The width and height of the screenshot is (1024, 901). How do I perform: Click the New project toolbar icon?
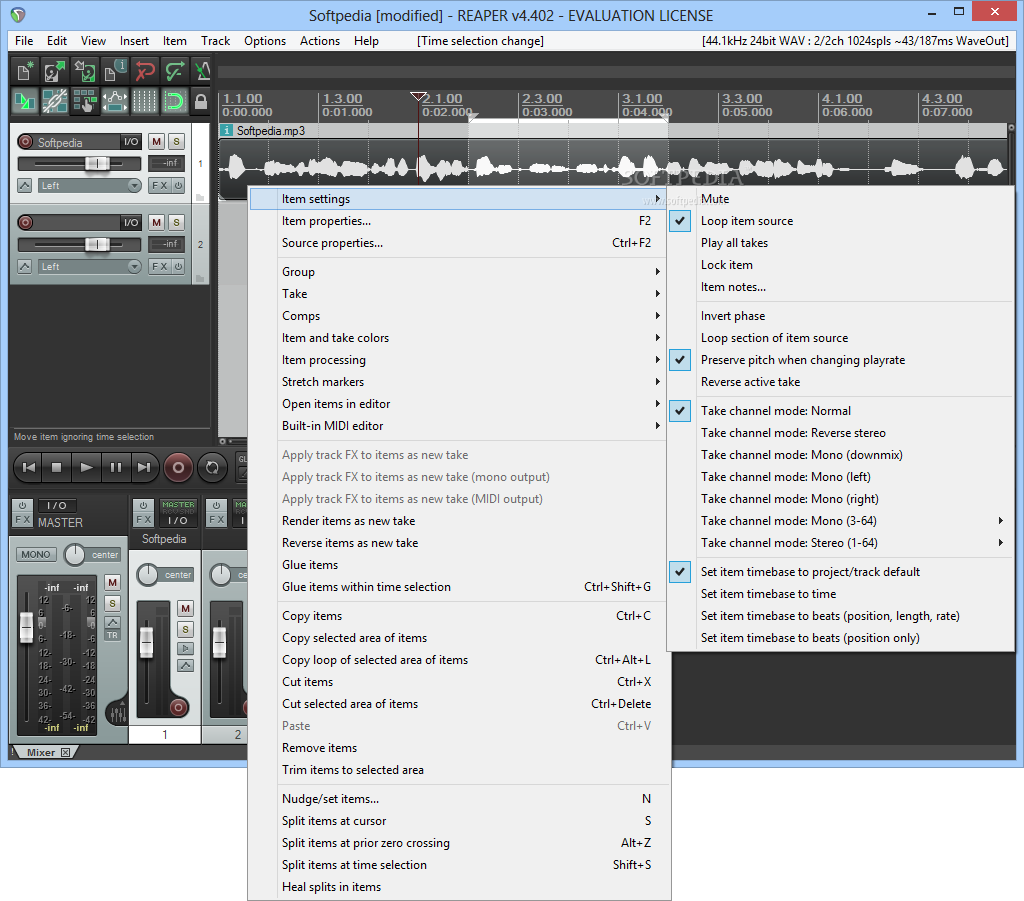tap(25, 71)
